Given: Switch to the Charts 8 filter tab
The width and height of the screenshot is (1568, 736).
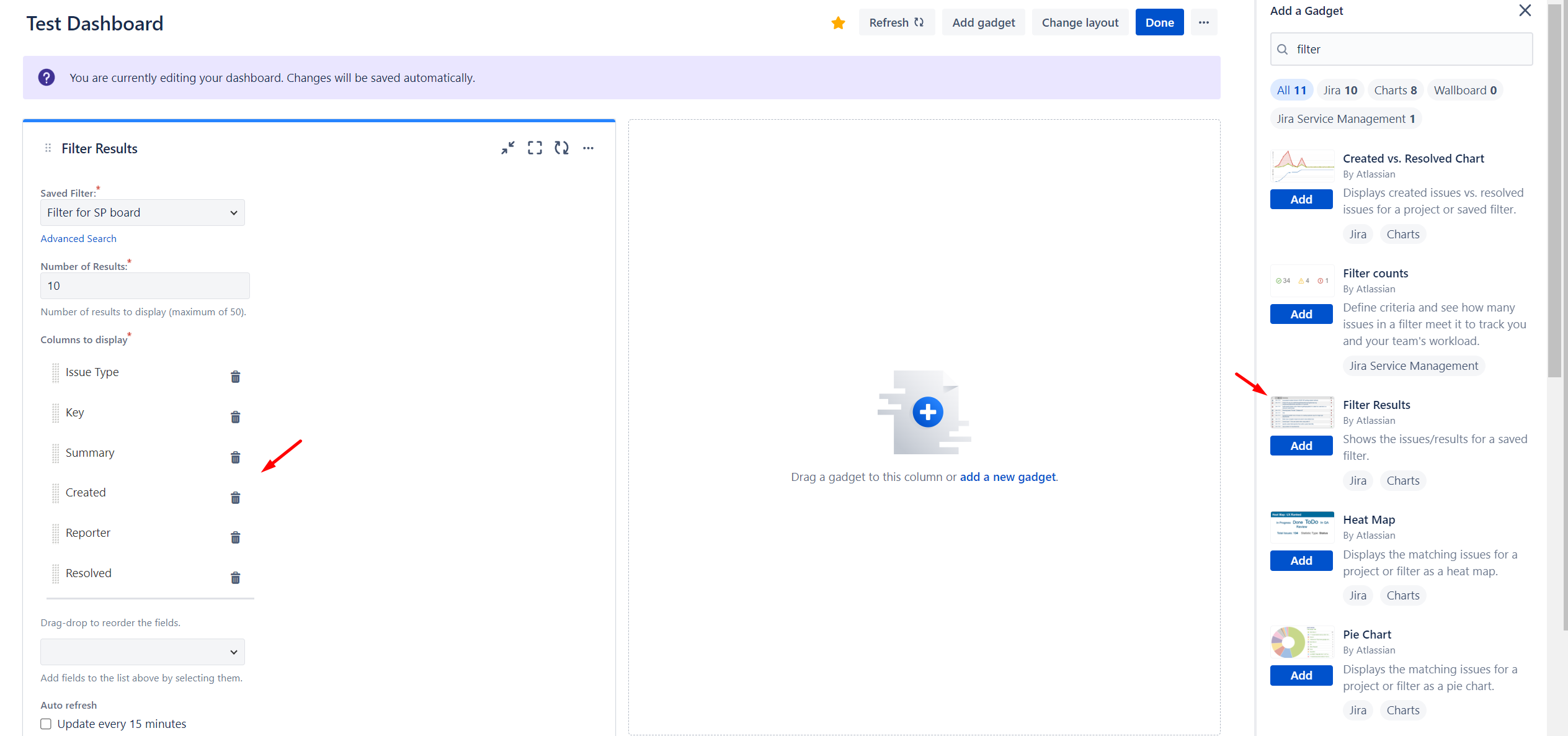Looking at the screenshot, I should coord(1395,89).
